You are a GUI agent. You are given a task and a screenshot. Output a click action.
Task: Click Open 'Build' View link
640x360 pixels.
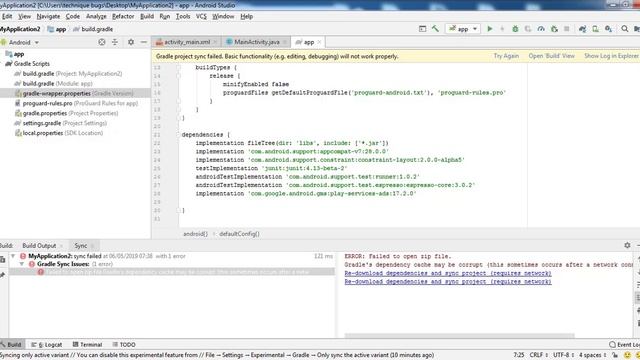coord(551,56)
